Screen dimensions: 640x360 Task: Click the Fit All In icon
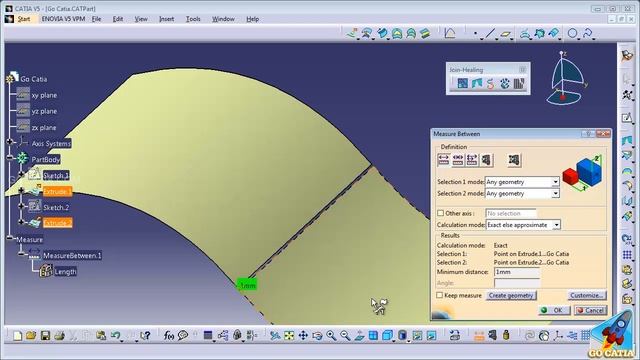289,336
